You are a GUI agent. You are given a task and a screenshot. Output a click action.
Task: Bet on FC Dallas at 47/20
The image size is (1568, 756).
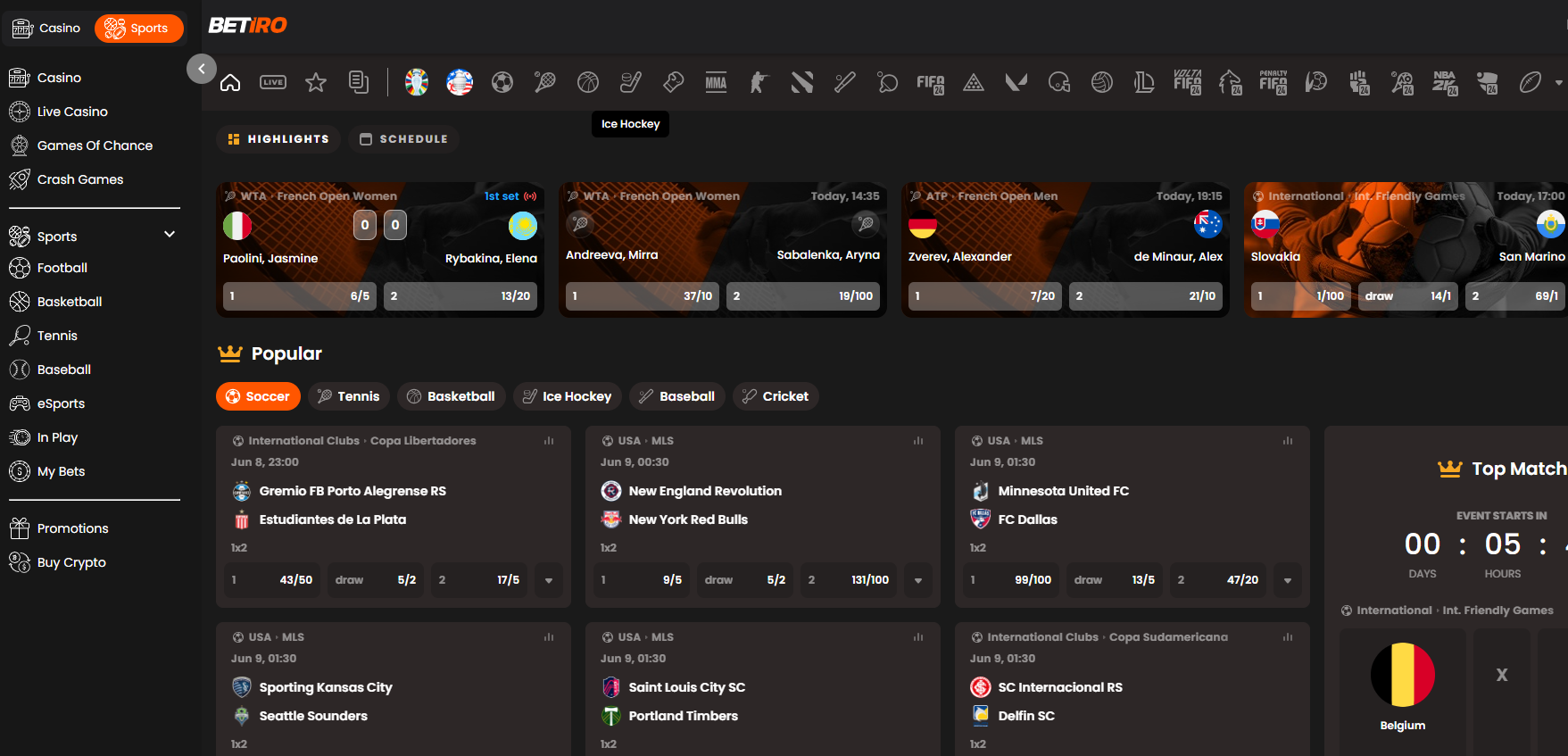(x=1217, y=580)
